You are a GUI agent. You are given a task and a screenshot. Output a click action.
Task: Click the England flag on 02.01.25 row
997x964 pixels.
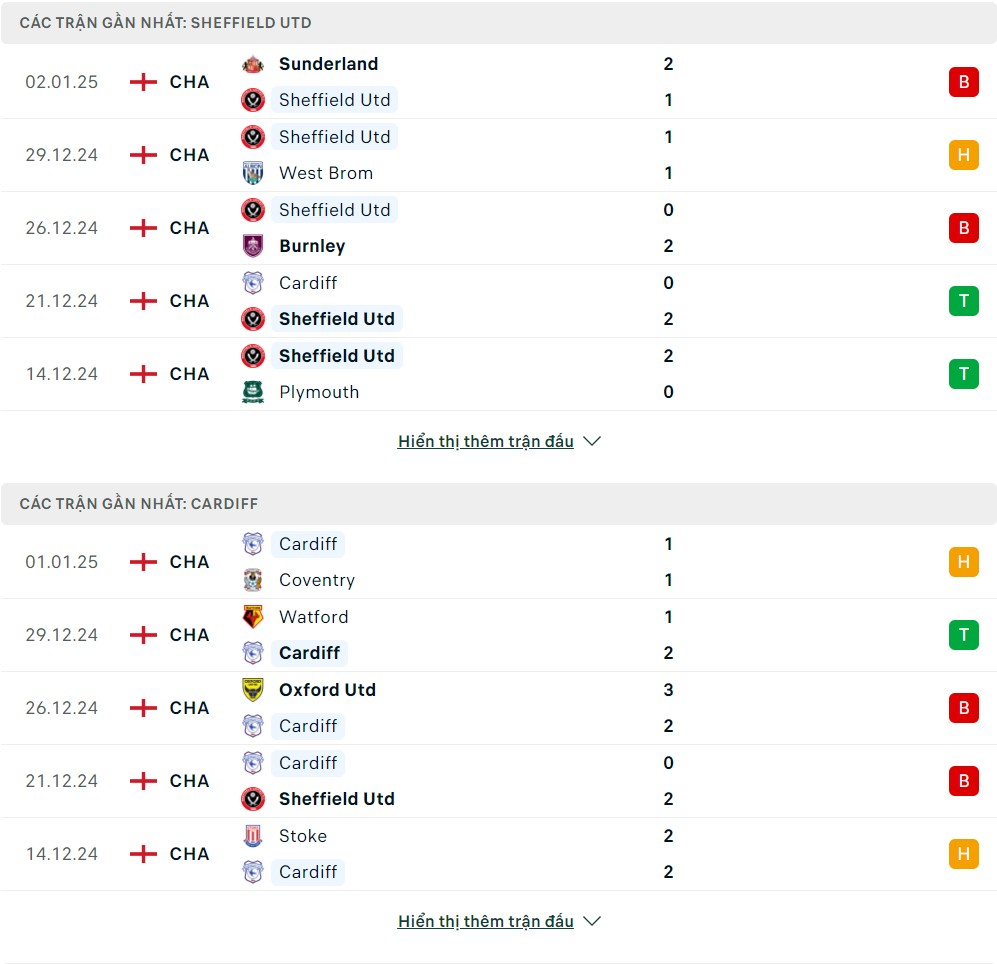coord(143,82)
